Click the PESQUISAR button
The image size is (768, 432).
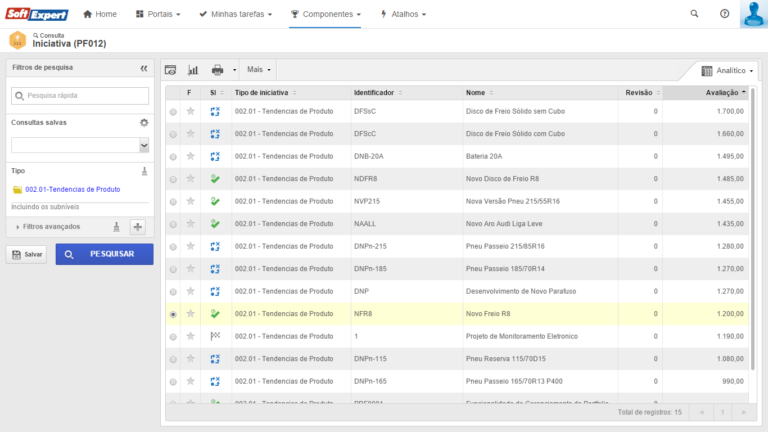(104, 254)
